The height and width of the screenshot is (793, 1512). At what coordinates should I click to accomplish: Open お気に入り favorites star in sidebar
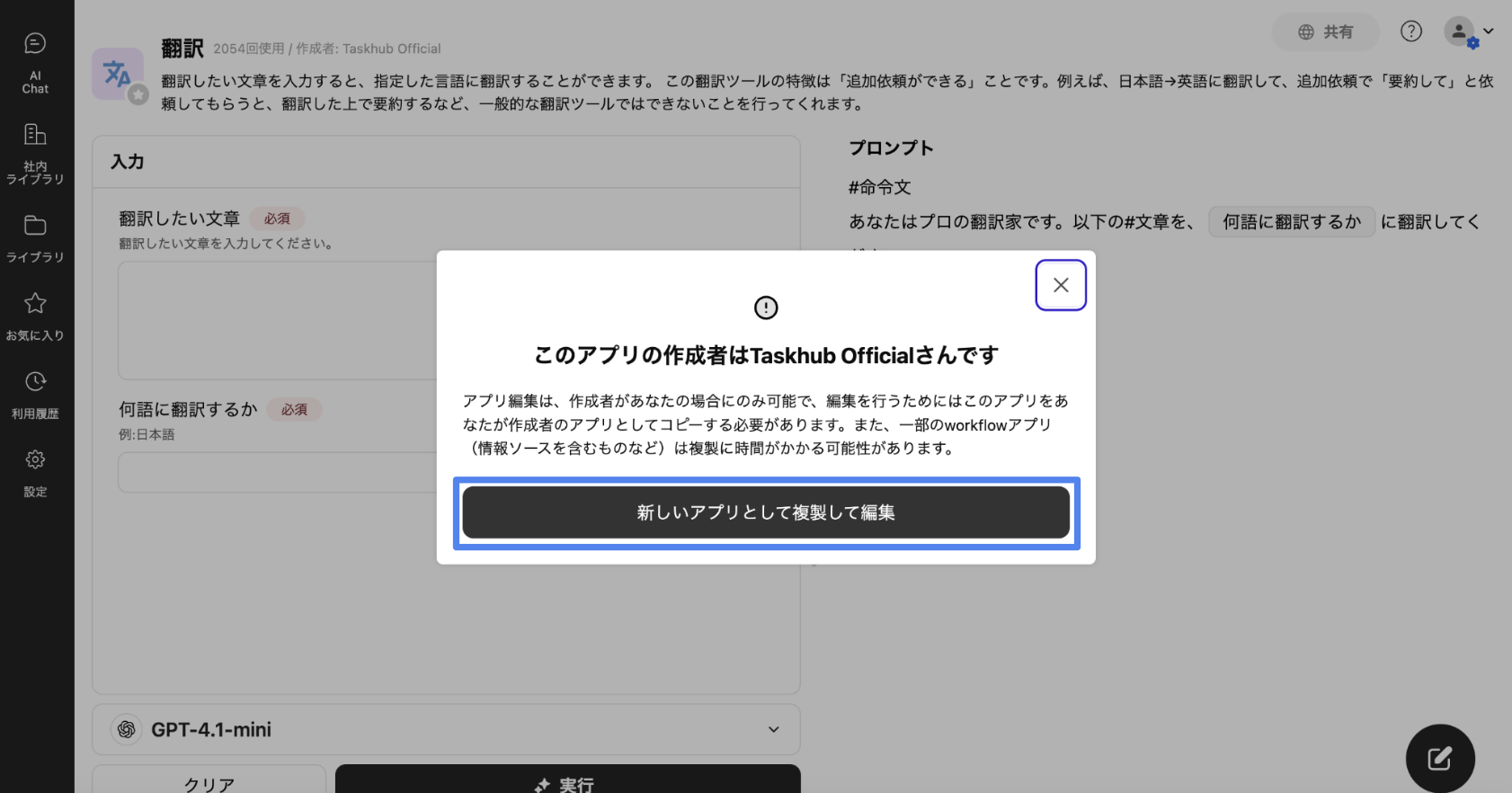pyautogui.click(x=35, y=316)
